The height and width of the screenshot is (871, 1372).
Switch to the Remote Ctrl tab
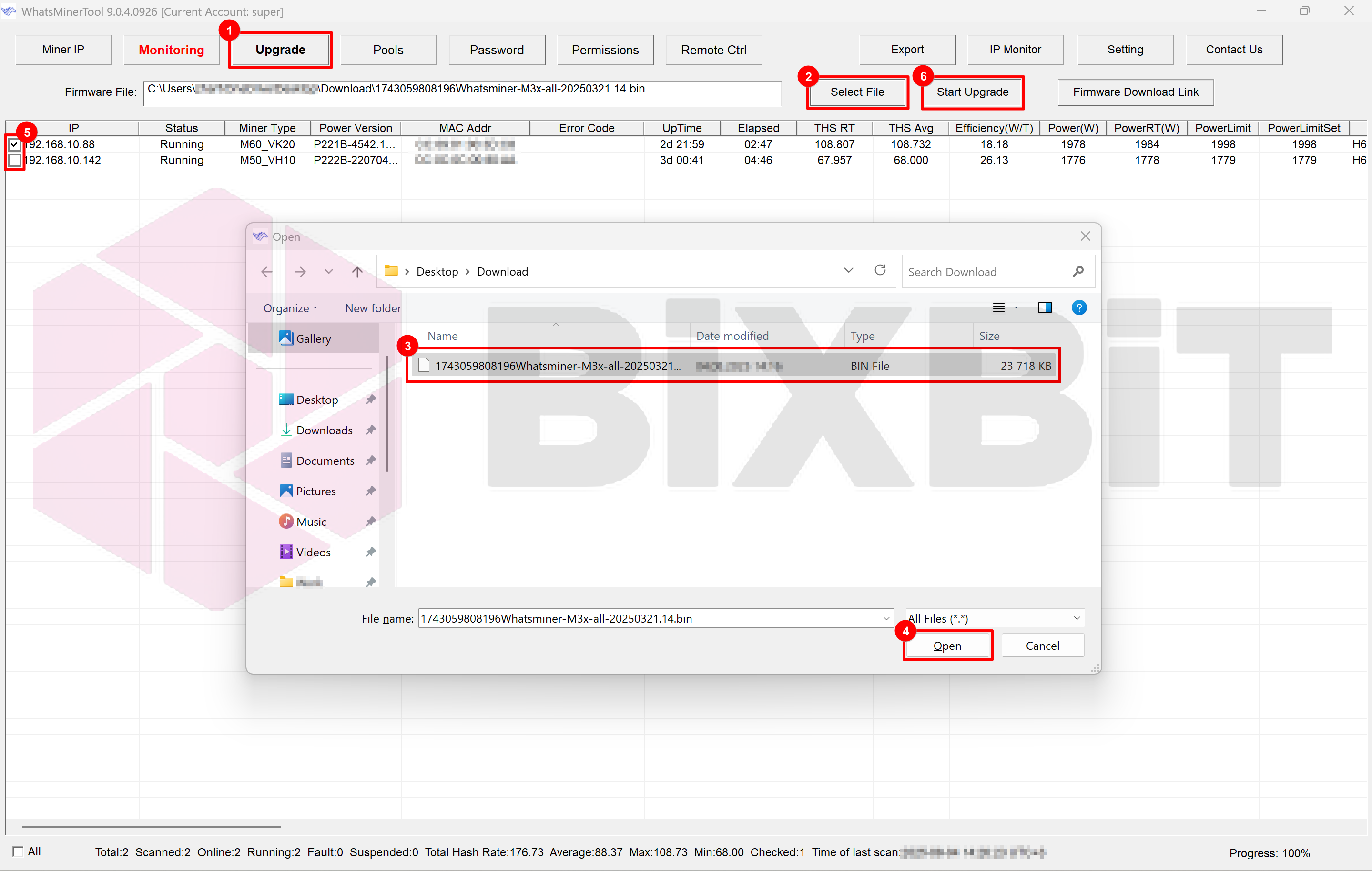click(714, 50)
